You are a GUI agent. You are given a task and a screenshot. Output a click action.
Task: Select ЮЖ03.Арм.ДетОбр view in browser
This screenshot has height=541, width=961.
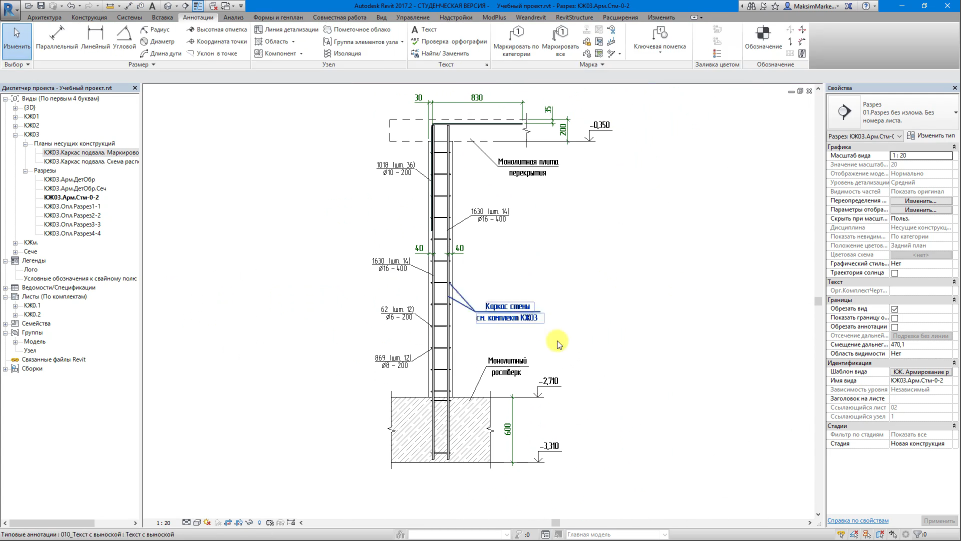click(69, 180)
